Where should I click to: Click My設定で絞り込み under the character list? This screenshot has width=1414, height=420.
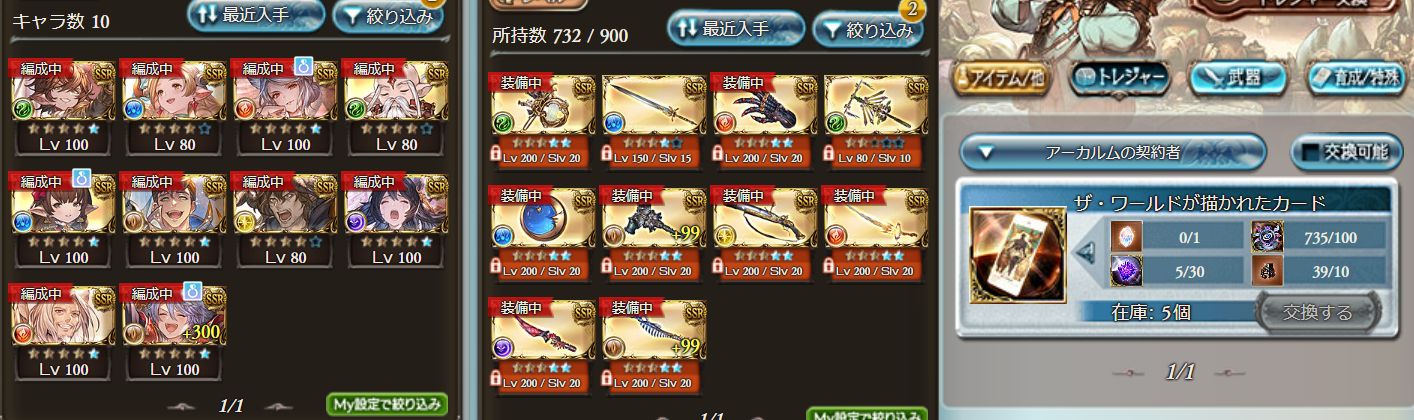pos(385,405)
